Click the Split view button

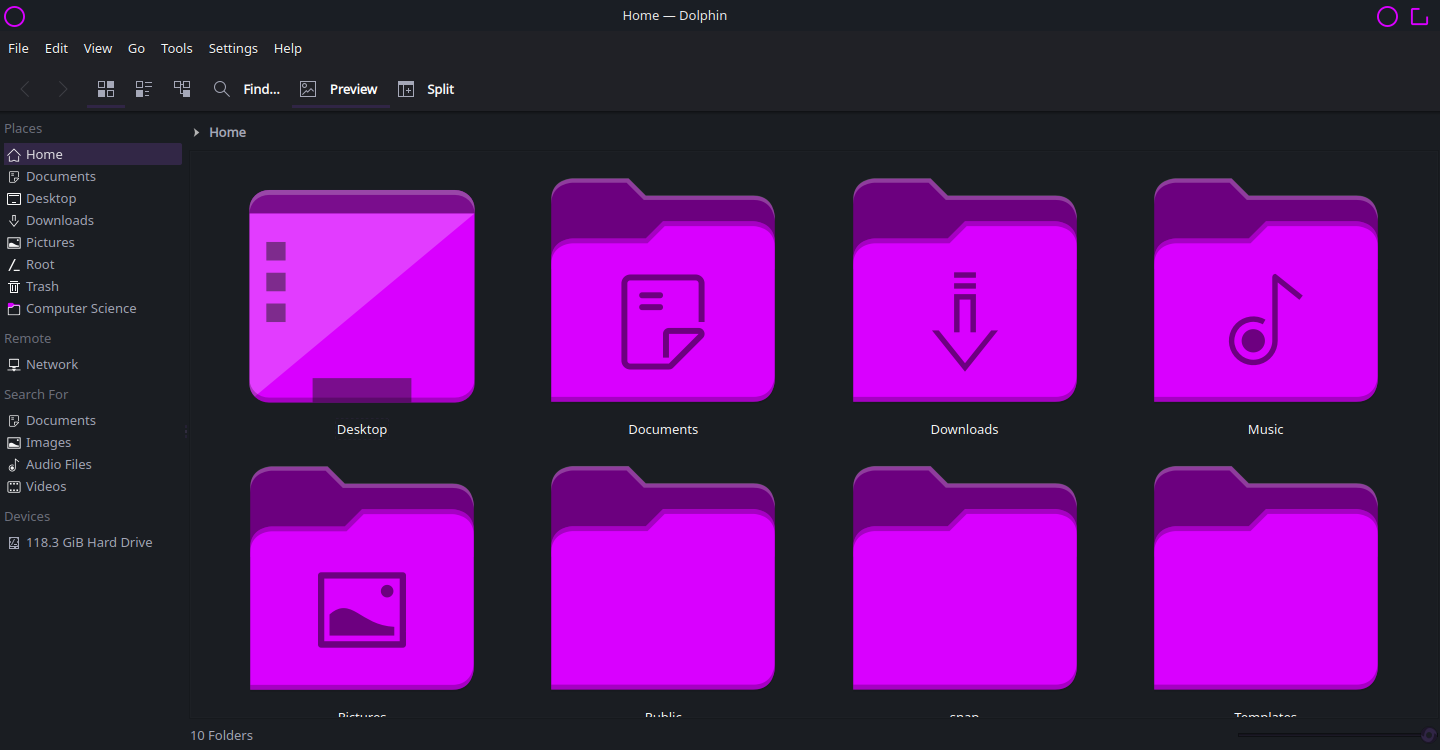click(426, 89)
